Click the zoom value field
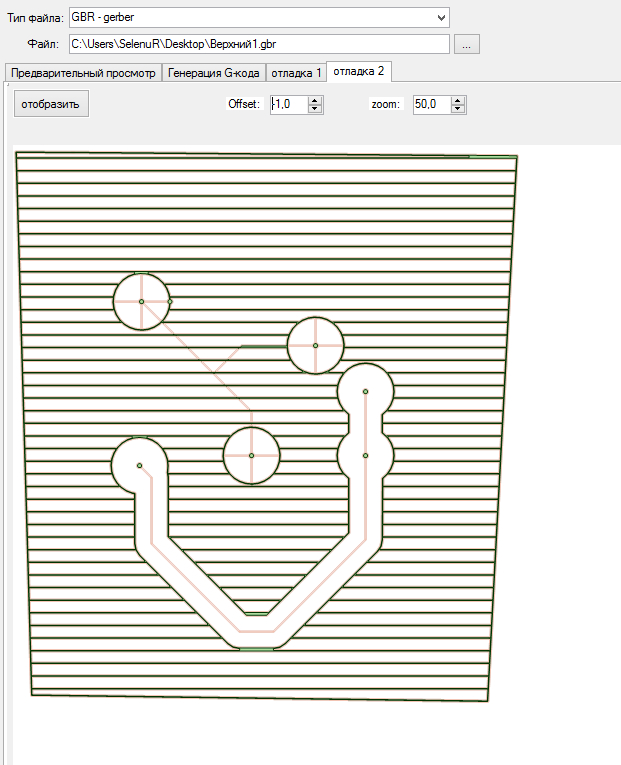 [432, 104]
